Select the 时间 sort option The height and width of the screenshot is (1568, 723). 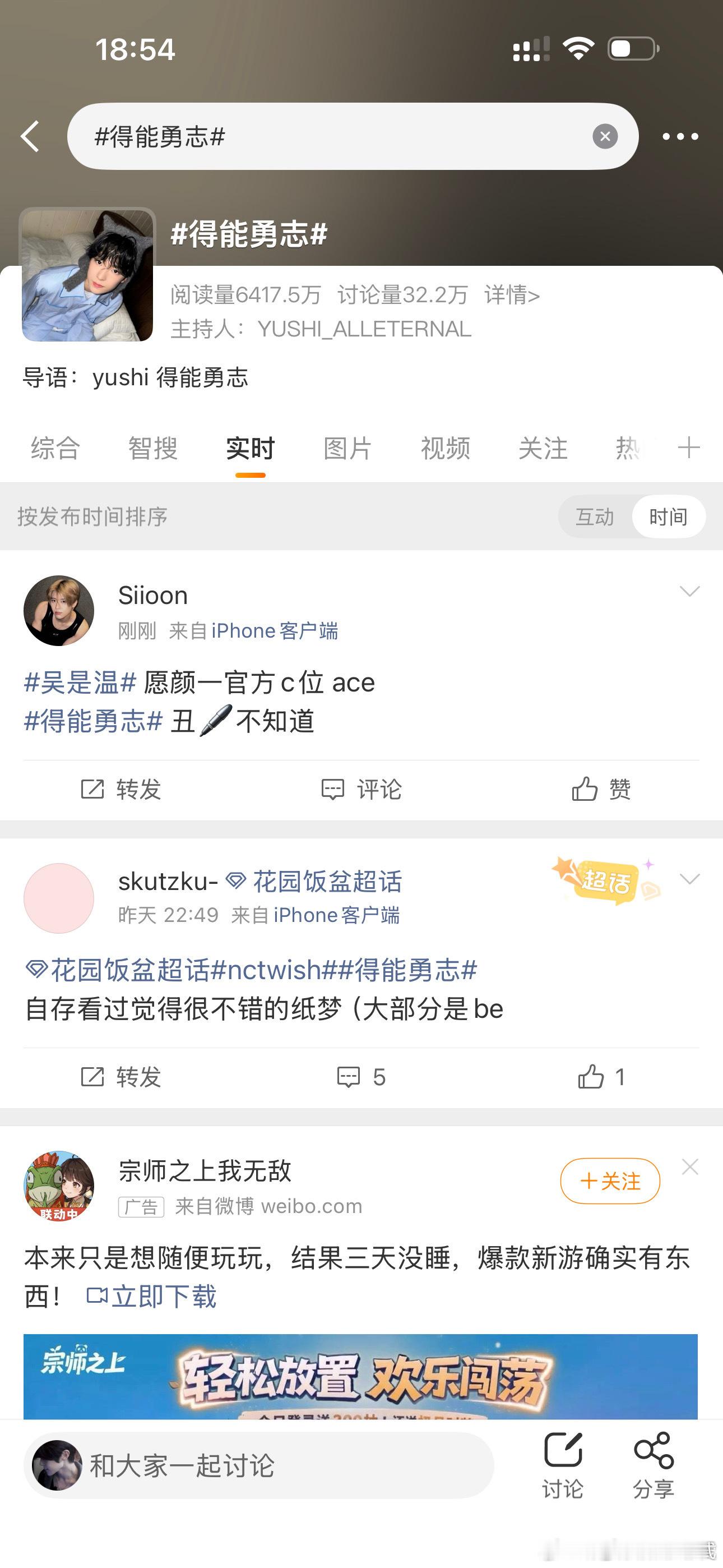668,517
